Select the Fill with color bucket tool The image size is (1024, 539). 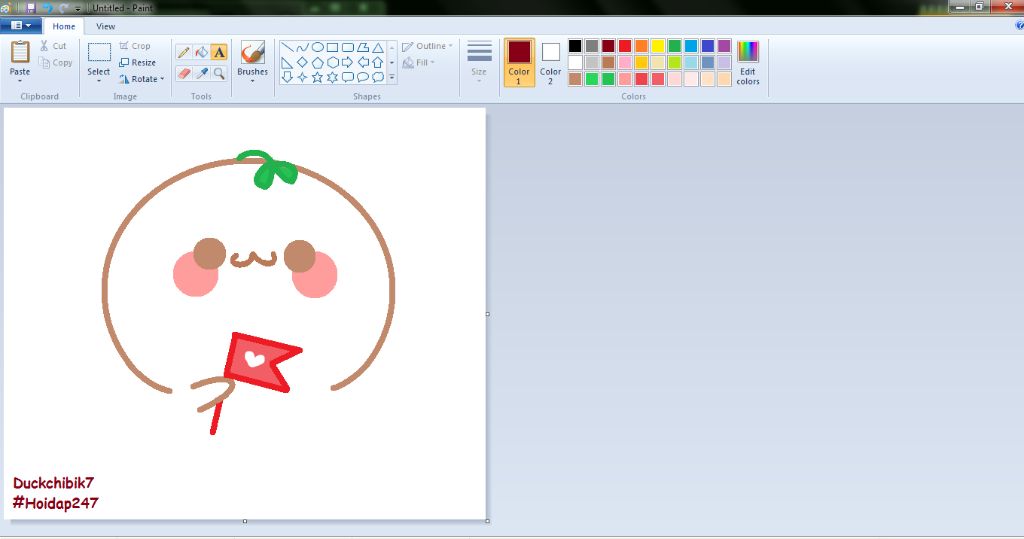click(x=201, y=53)
